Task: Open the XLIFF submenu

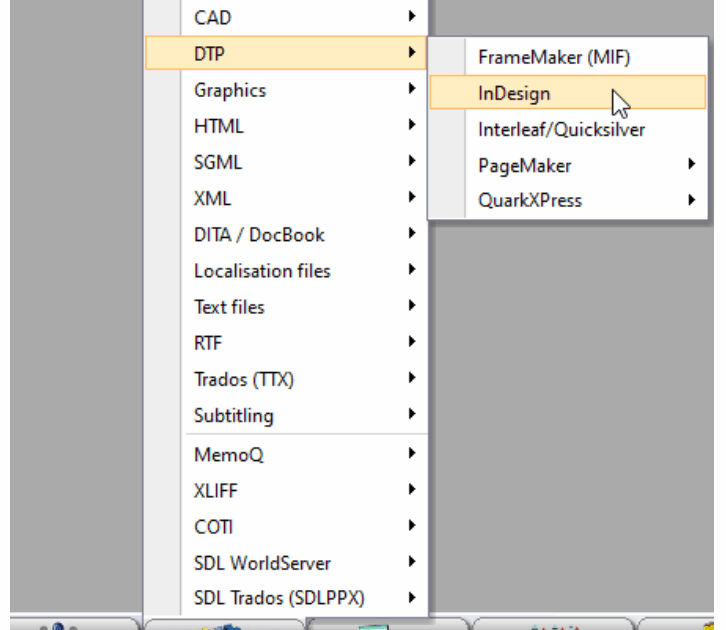Action: tap(286, 490)
